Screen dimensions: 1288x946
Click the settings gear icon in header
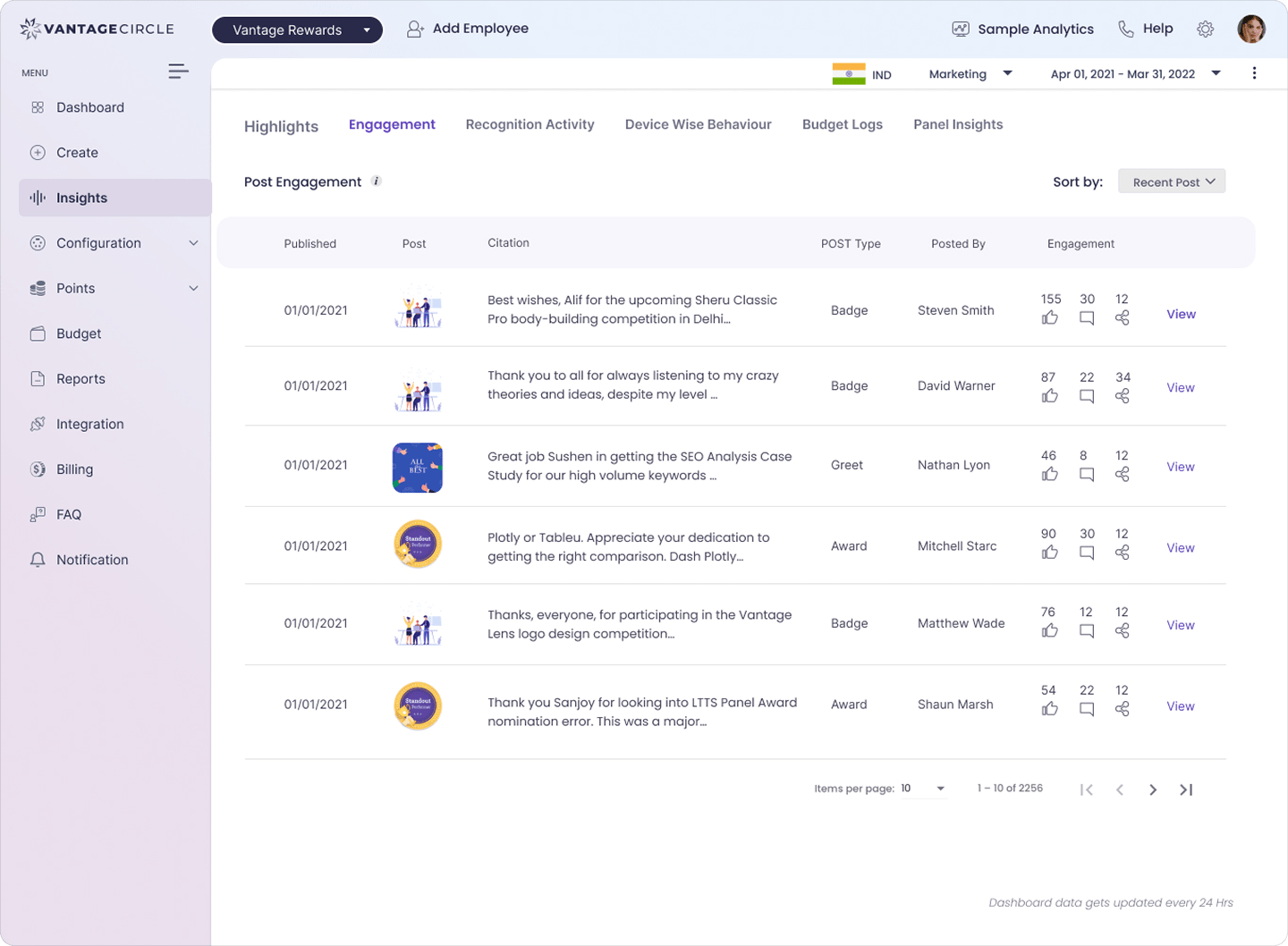1205,30
